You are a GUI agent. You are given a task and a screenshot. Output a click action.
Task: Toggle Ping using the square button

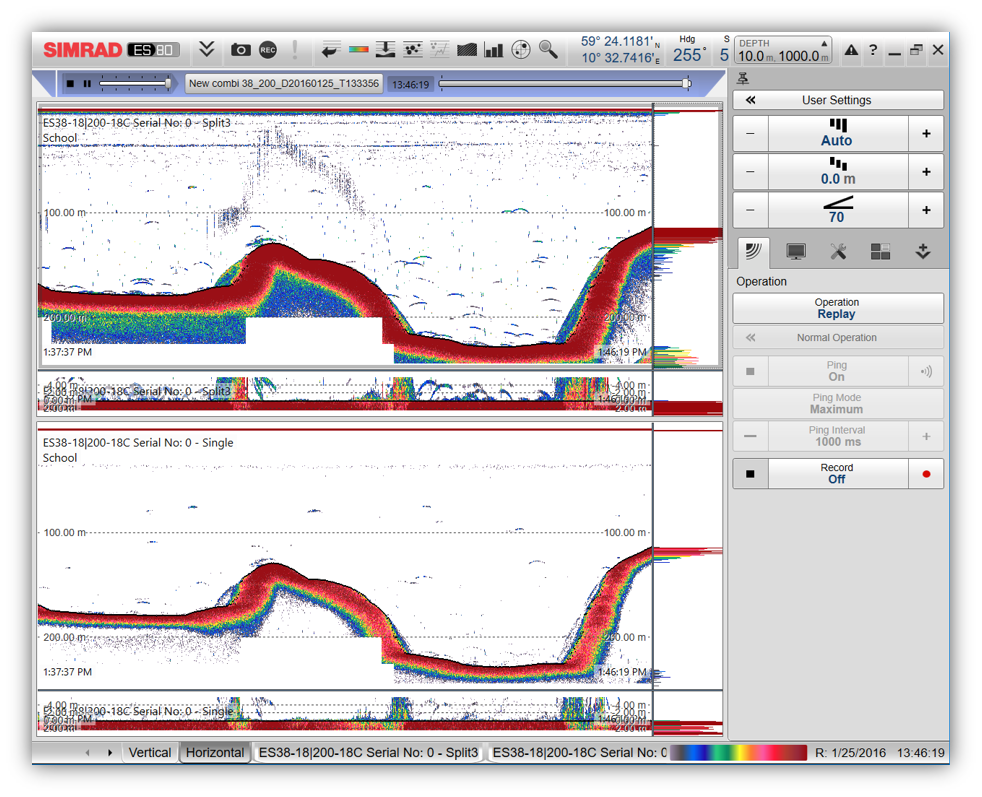pos(750,371)
